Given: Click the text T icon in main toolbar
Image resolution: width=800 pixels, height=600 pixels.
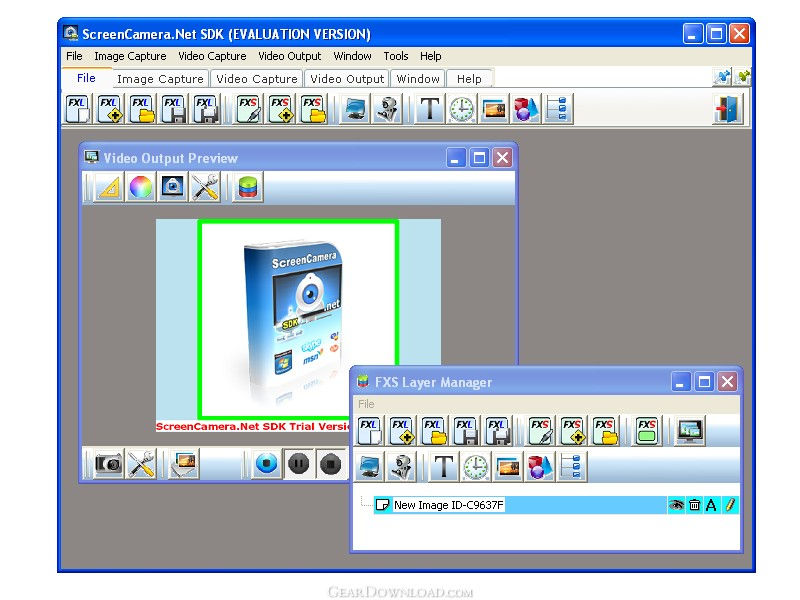Looking at the screenshot, I should [430, 109].
